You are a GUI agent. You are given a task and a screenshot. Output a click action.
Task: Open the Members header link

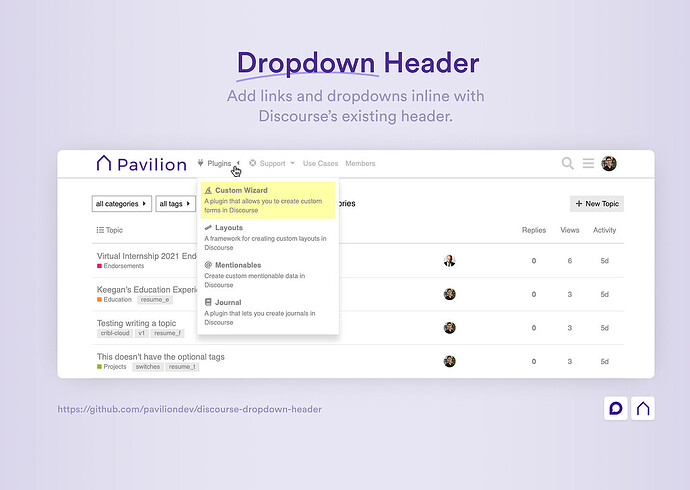(x=360, y=163)
